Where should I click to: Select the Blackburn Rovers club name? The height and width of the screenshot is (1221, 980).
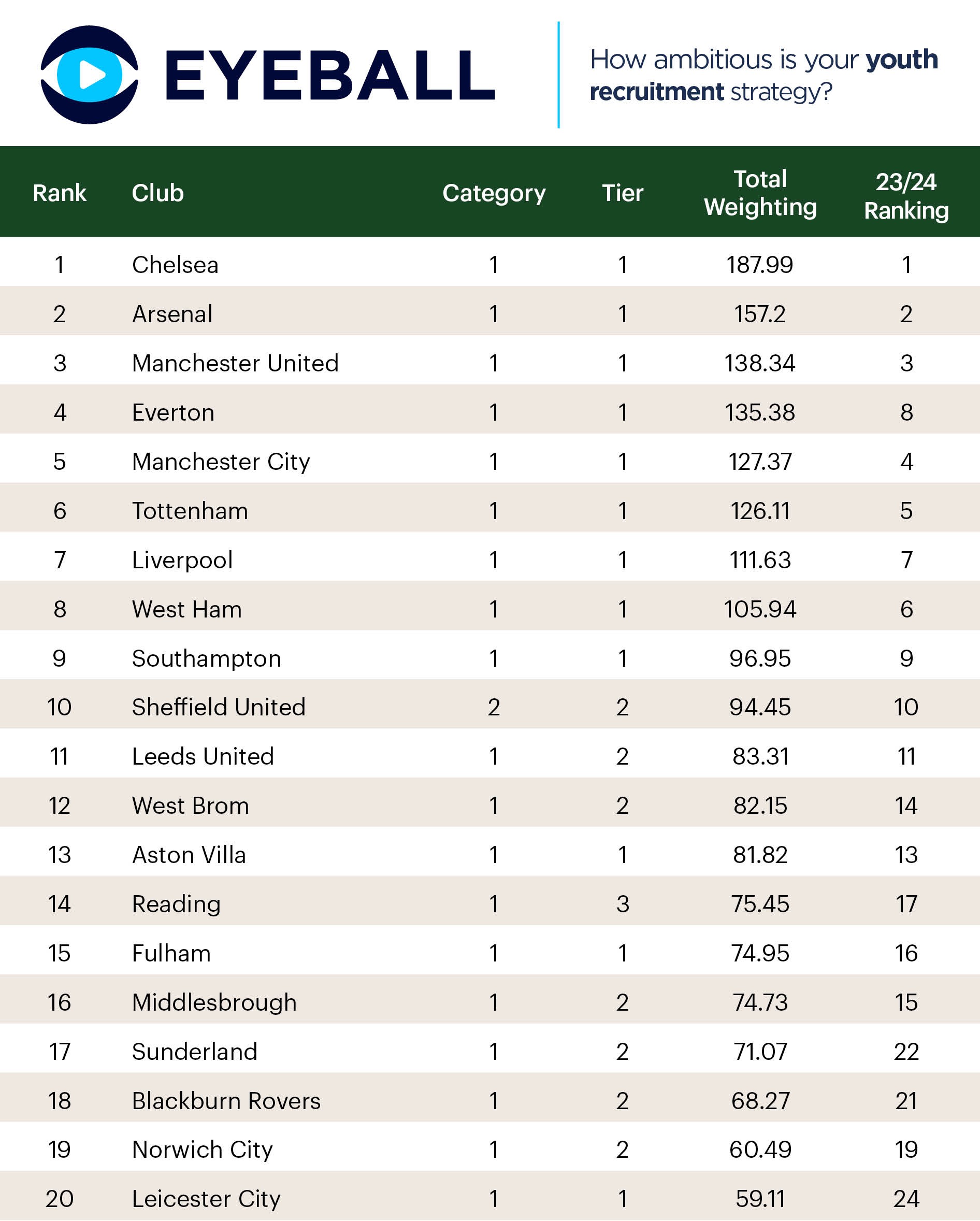(226, 1101)
